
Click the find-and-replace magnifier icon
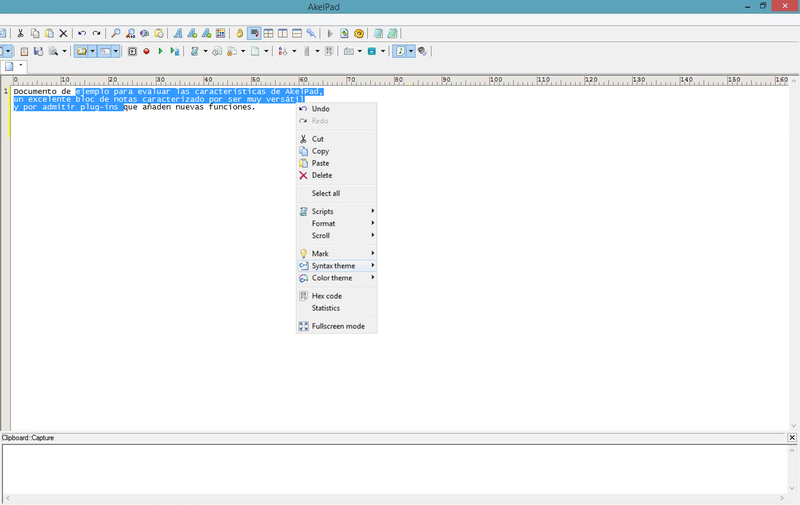point(130,34)
